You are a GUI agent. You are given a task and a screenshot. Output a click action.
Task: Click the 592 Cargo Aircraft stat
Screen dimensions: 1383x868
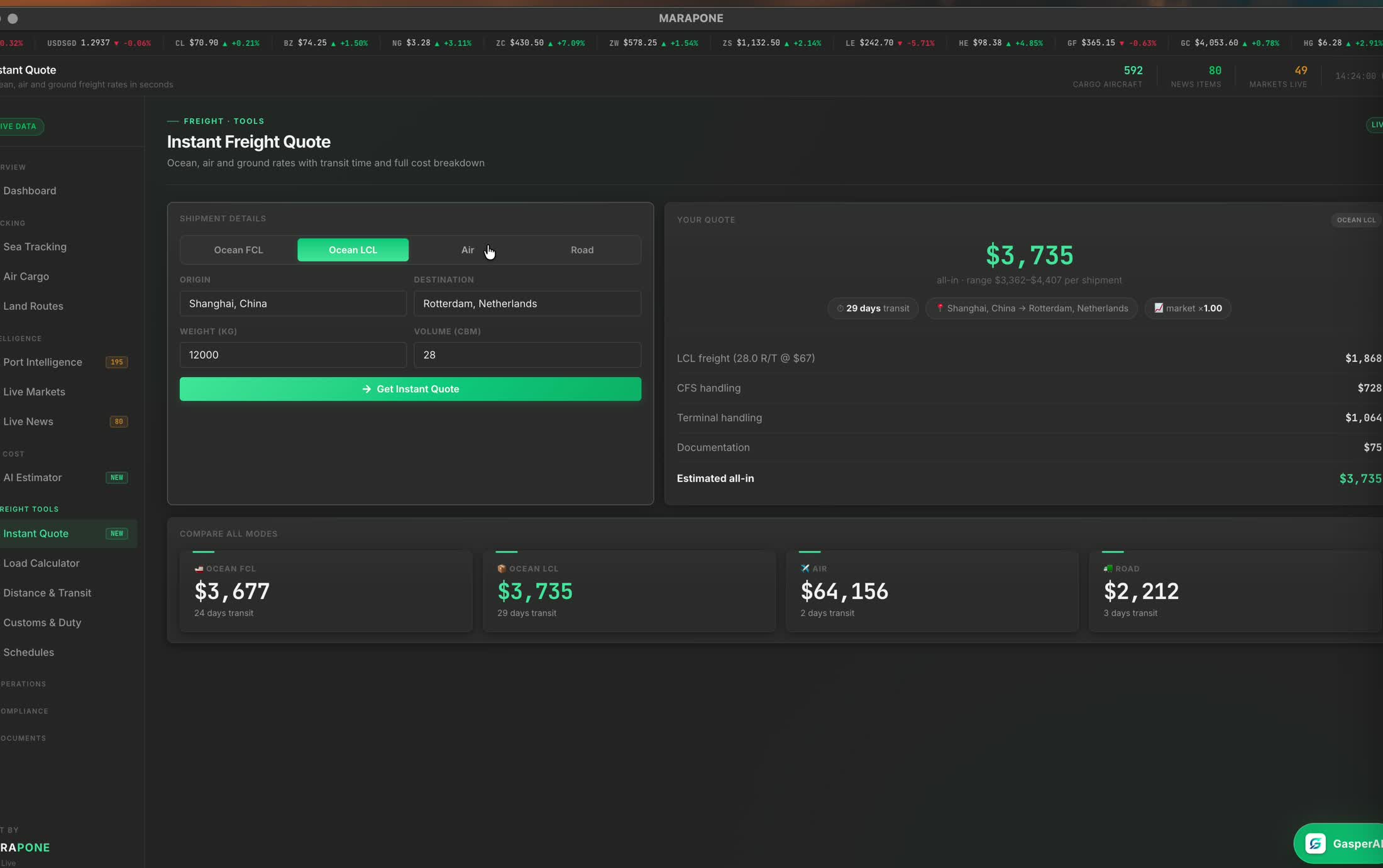tap(1108, 76)
